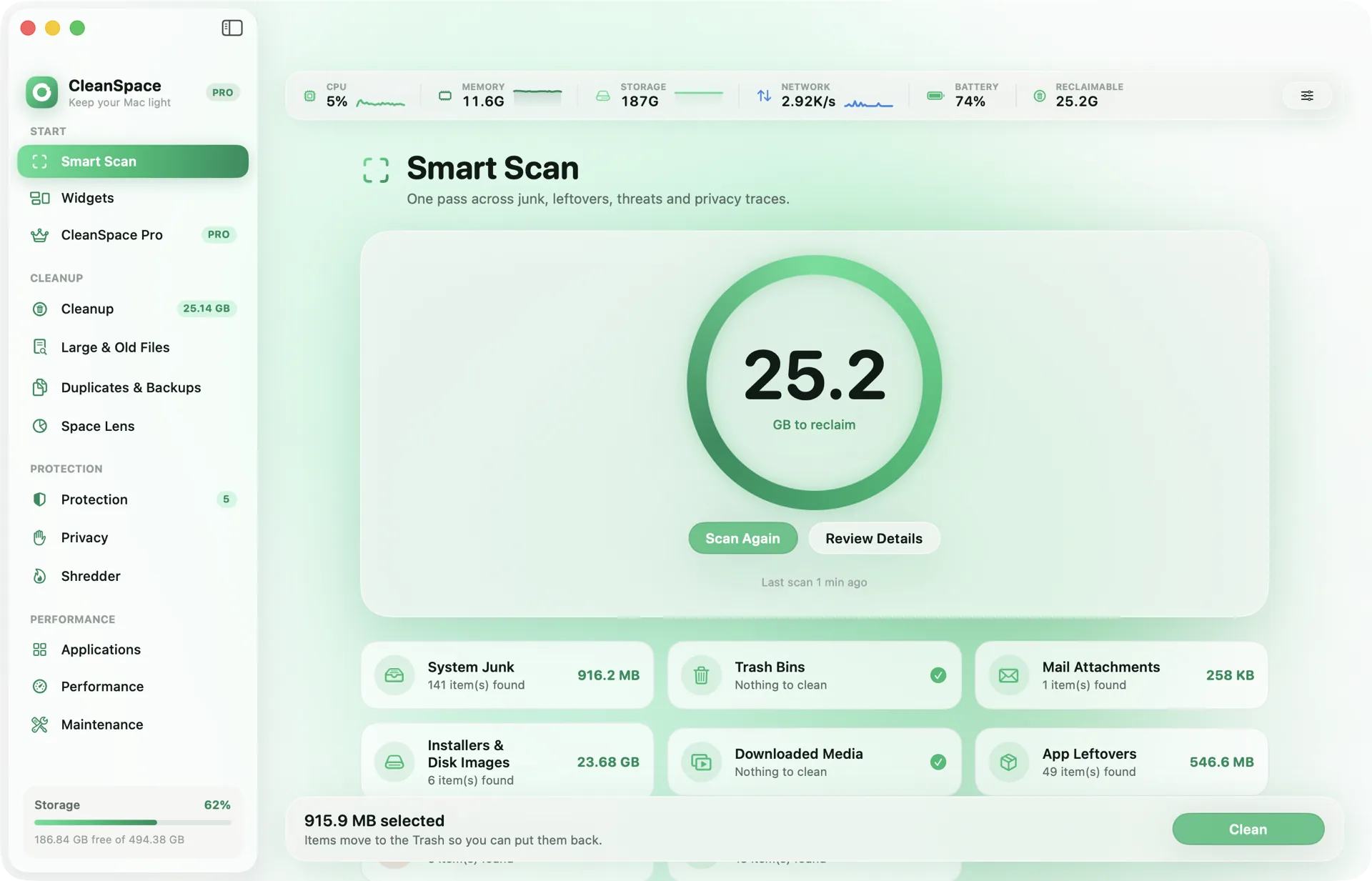
Task: Open the Applications section
Action: (x=133, y=649)
